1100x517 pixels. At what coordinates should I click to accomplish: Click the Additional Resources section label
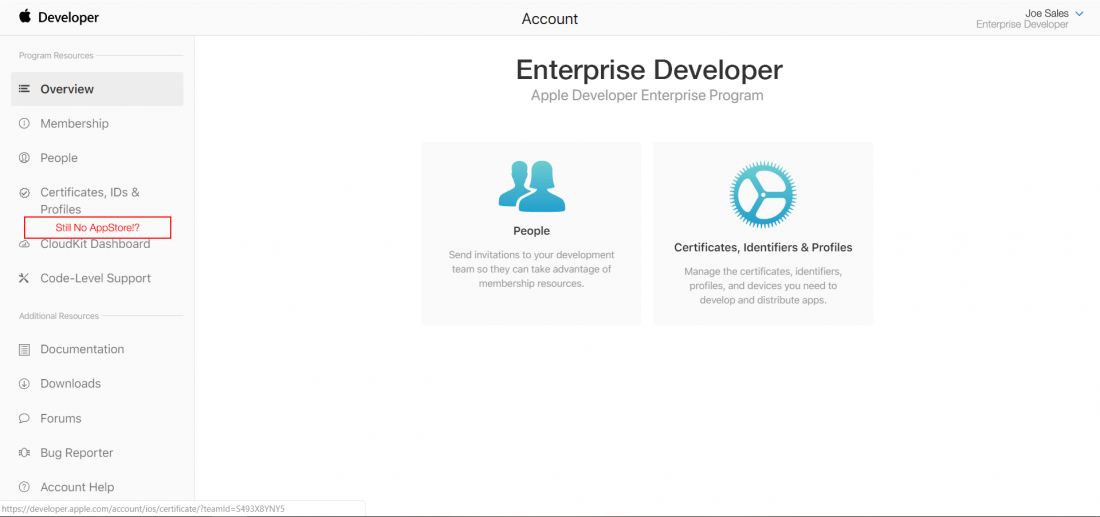[x=59, y=316]
